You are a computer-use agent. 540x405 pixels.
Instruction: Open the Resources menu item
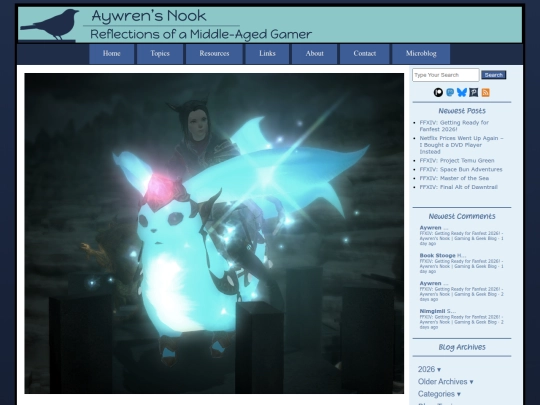[x=214, y=54]
